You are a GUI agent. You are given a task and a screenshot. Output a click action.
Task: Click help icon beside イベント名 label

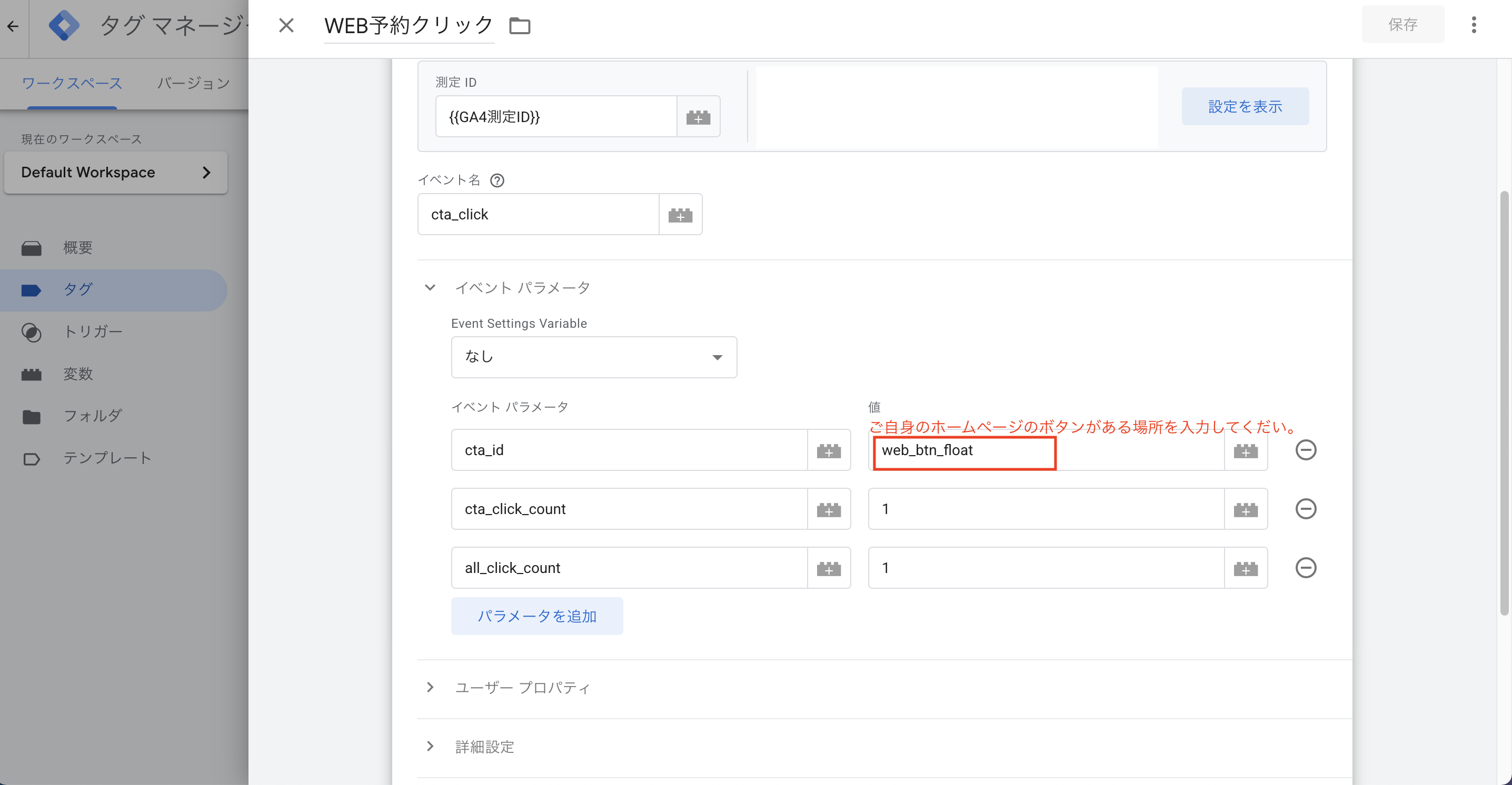click(497, 180)
